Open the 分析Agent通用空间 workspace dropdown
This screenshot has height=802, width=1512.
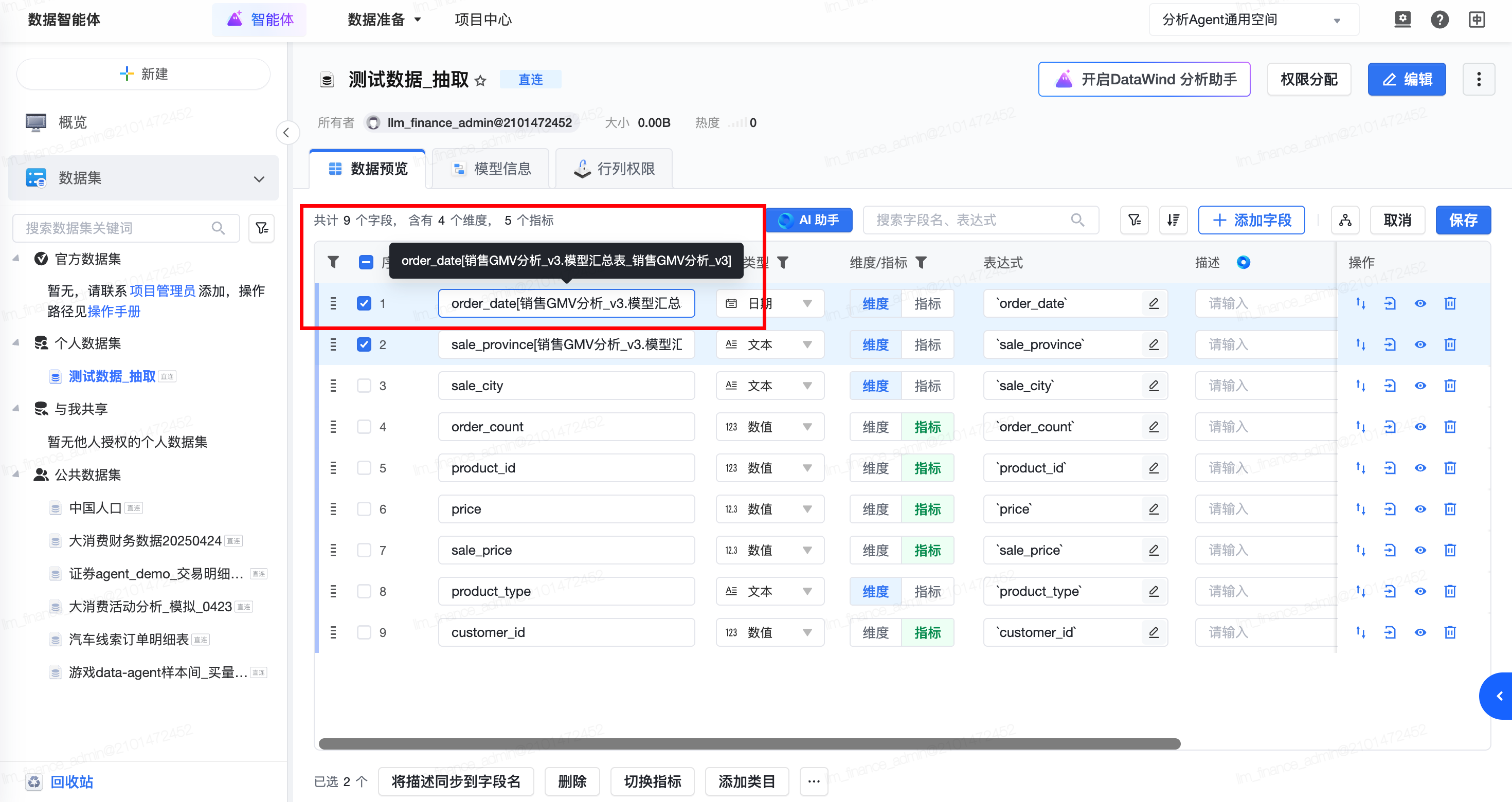(x=1254, y=20)
